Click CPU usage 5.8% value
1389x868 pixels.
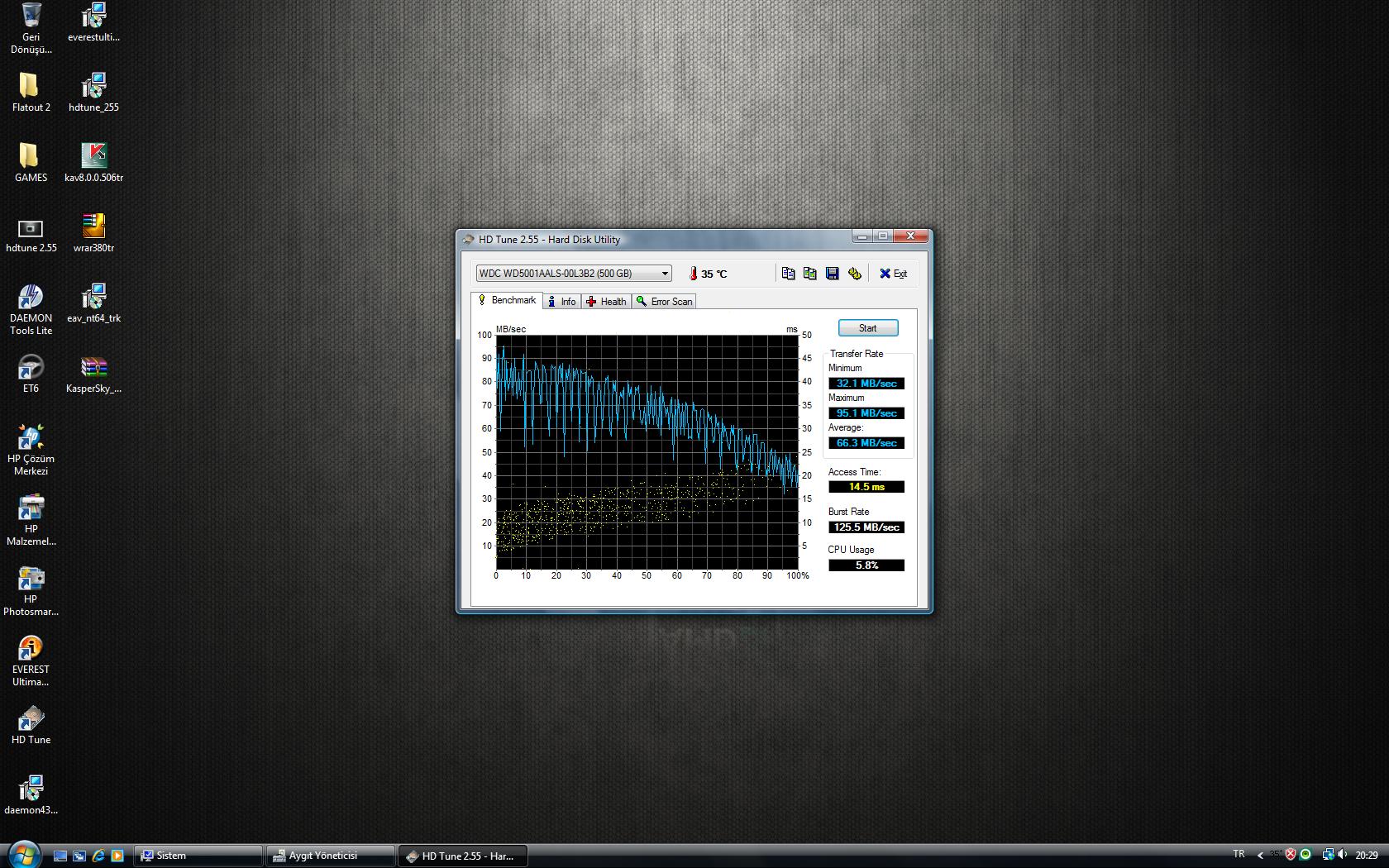click(866, 565)
